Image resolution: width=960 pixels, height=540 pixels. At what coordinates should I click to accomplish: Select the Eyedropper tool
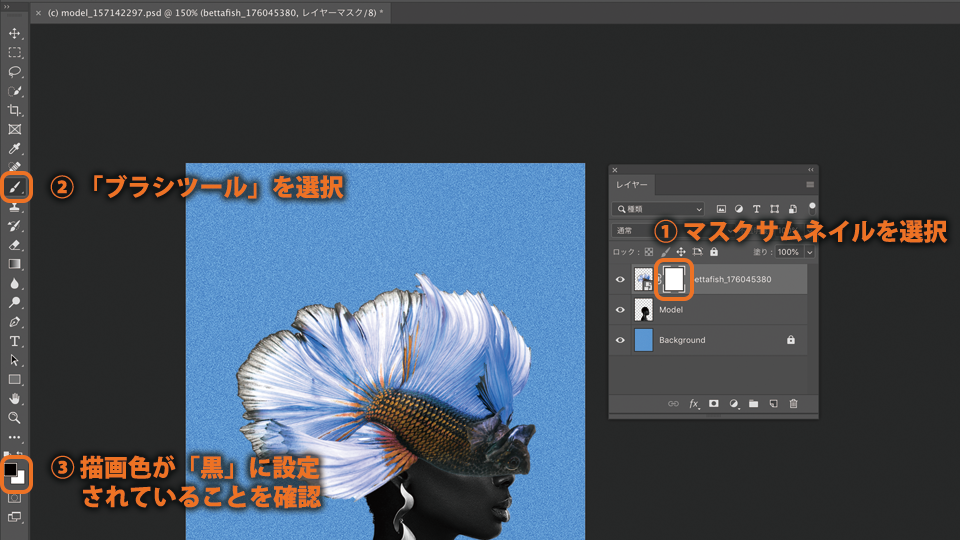coord(14,148)
